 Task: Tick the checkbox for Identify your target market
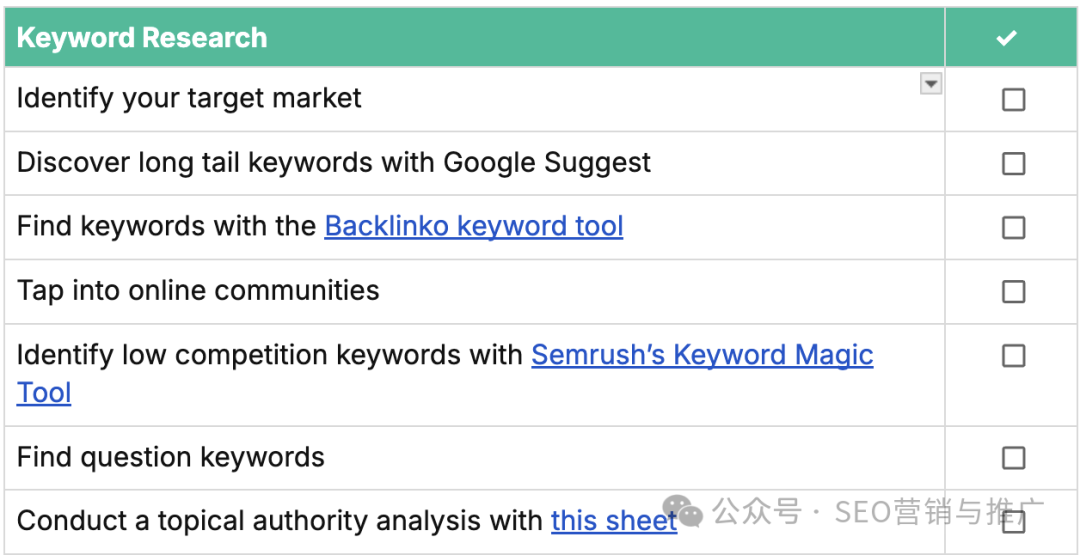(x=1013, y=100)
